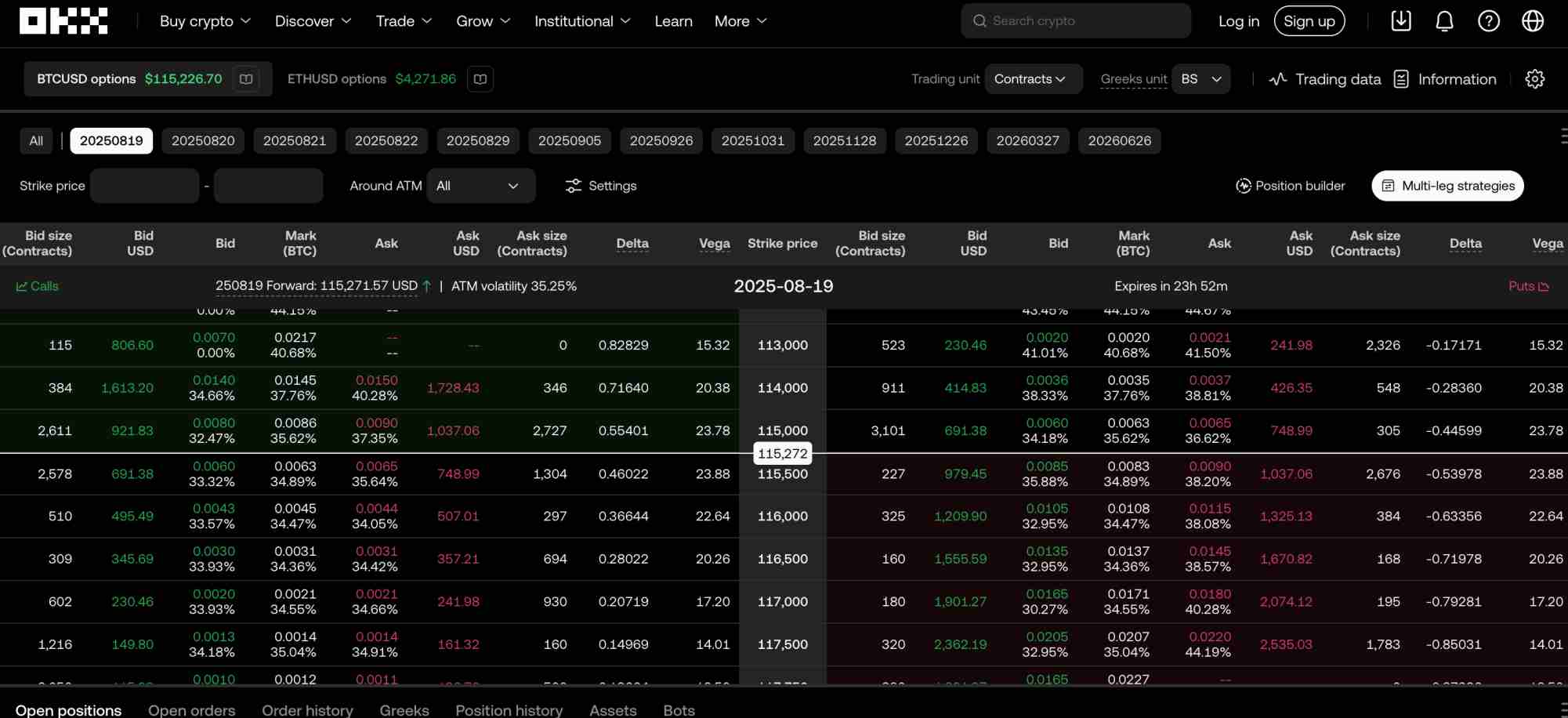Change language via the globe icon
The image size is (1568, 718).
[x=1532, y=21]
